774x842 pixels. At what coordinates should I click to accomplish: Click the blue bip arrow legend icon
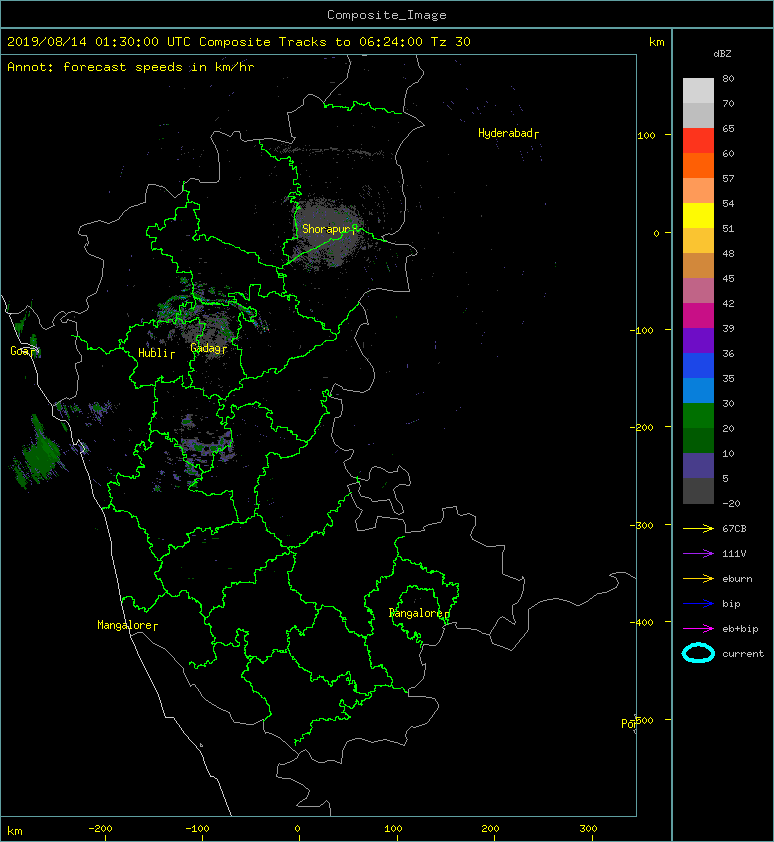click(698, 604)
